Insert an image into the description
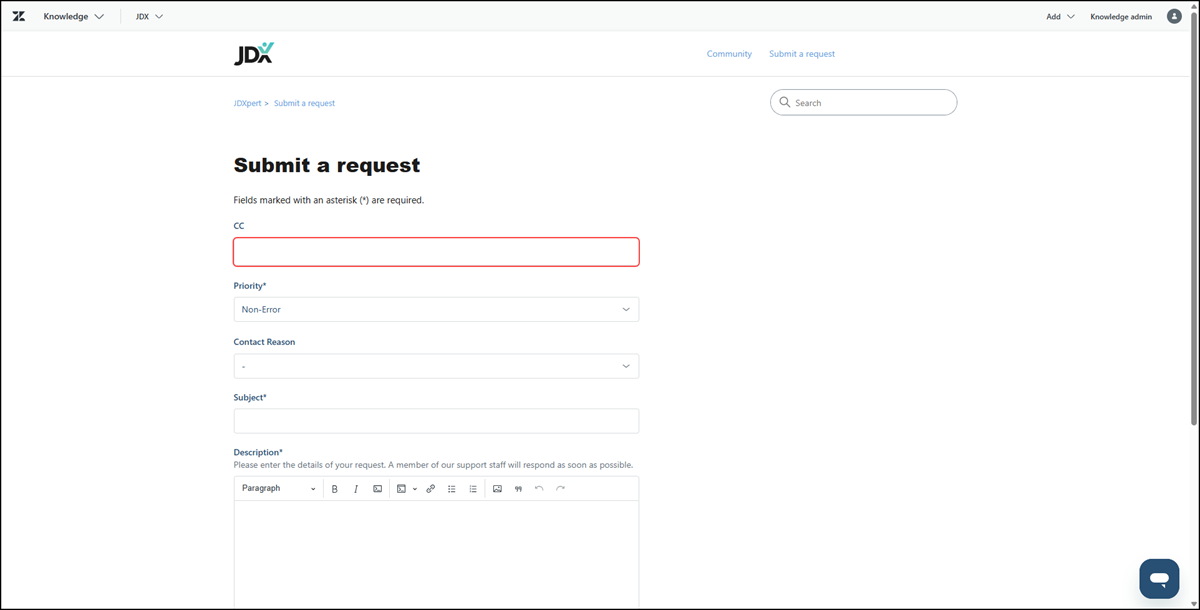 [497, 489]
